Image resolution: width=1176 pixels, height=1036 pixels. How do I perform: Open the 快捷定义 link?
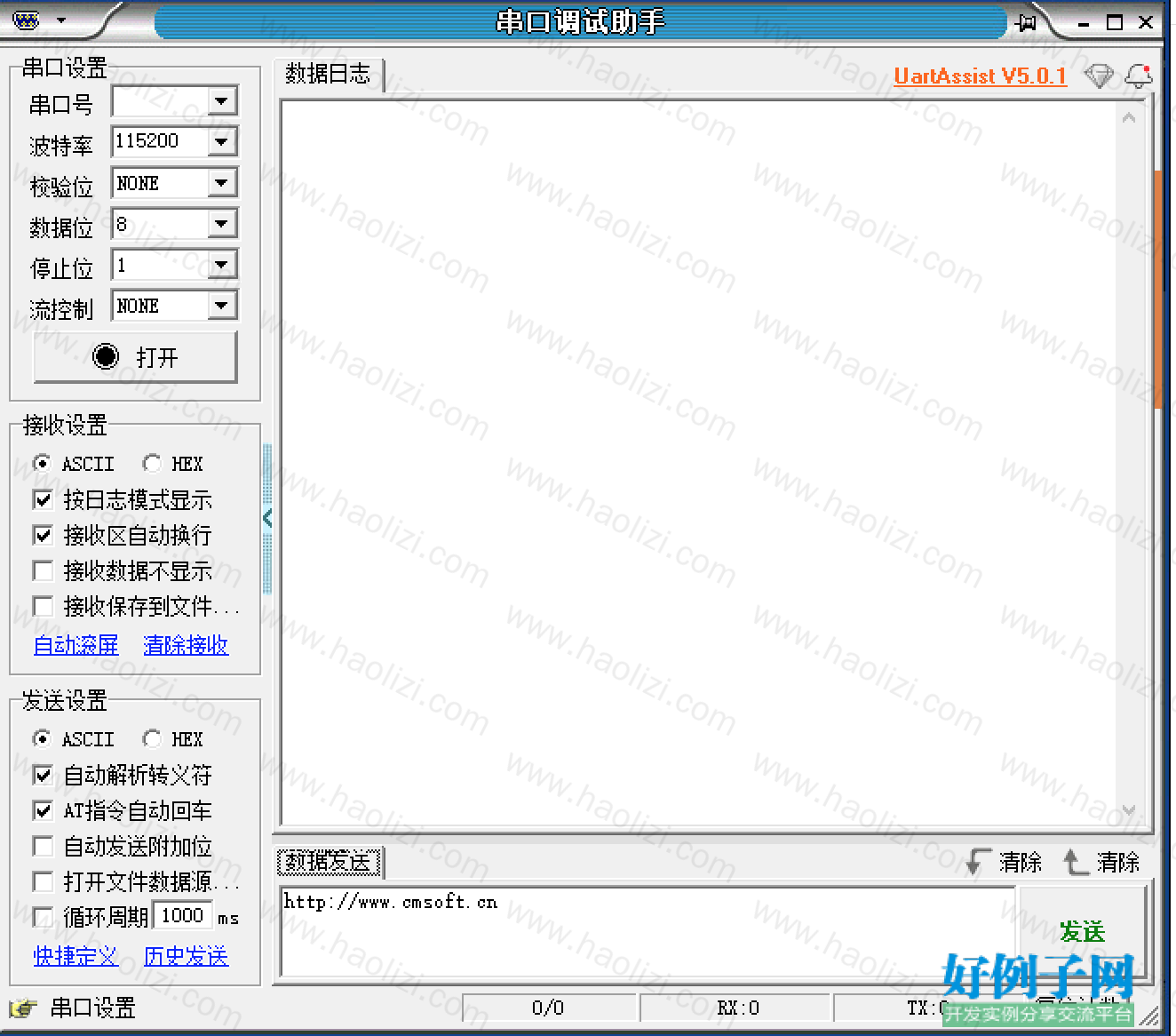click(75, 956)
